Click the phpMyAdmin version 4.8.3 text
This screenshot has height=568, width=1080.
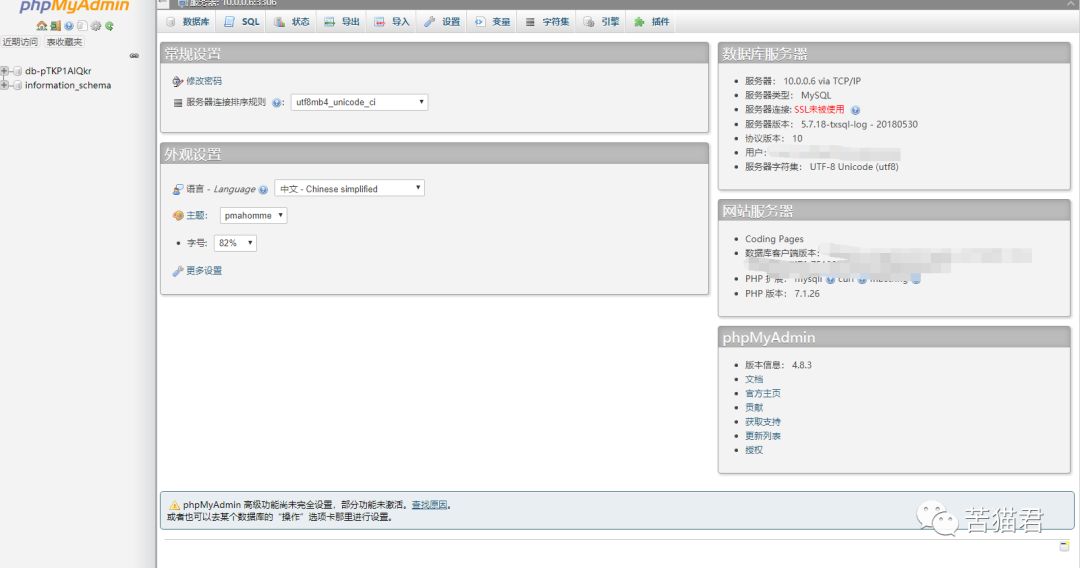click(802, 366)
